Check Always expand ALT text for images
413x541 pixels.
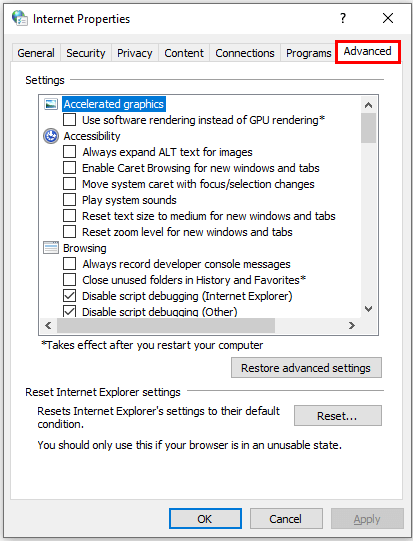click(x=69, y=152)
